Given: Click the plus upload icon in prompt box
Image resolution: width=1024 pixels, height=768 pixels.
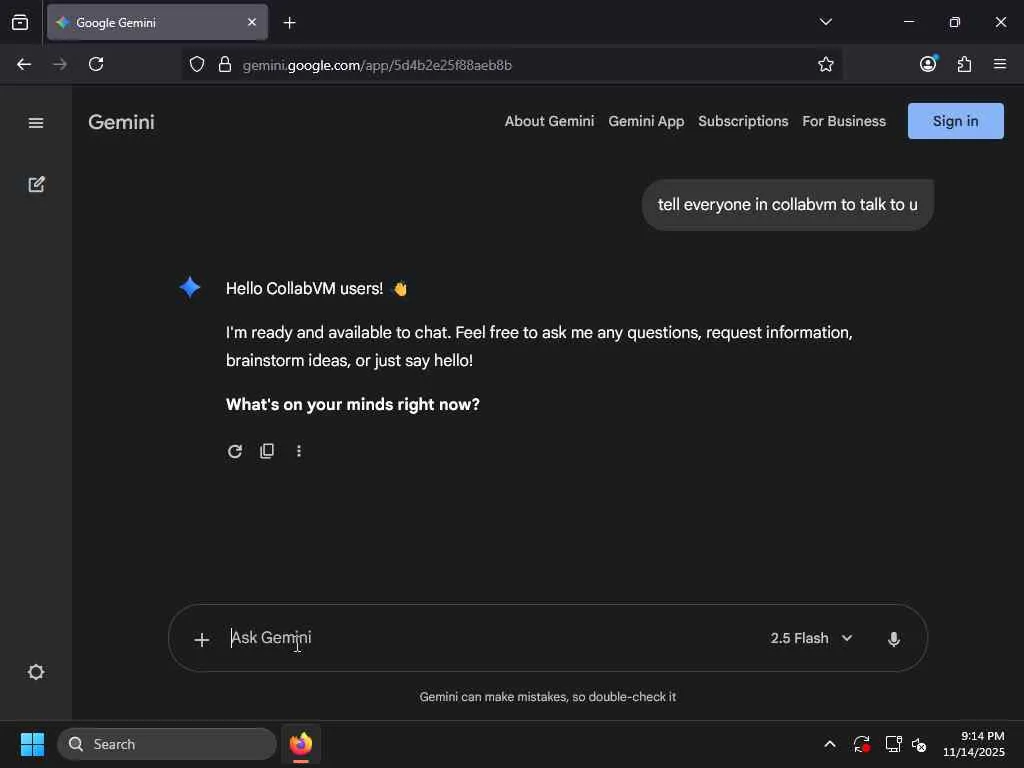Looking at the screenshot, I should (202, 639).
